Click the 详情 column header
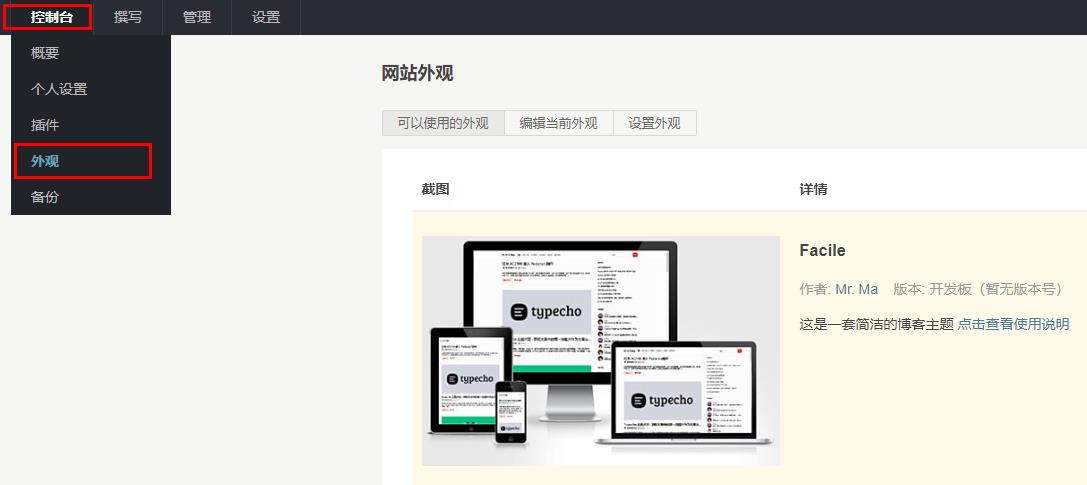 [813, 189]
